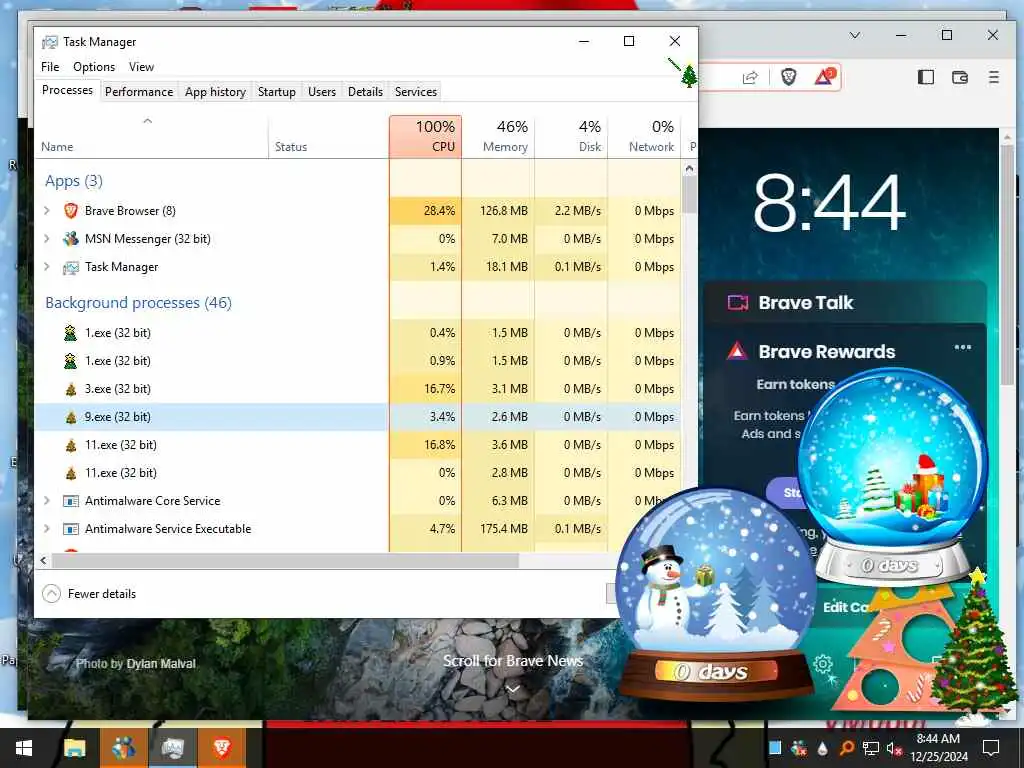Switch to the Services tab
Image resolution: width=1024 pixels, height=768 pixels.
pos(416,91)
